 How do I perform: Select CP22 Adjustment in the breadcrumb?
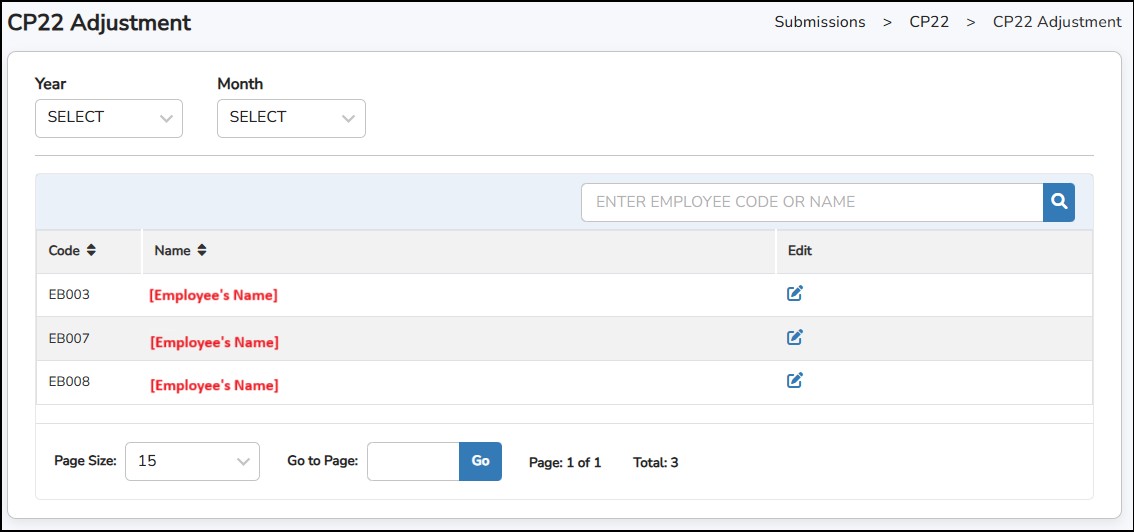click(1056, 22)
